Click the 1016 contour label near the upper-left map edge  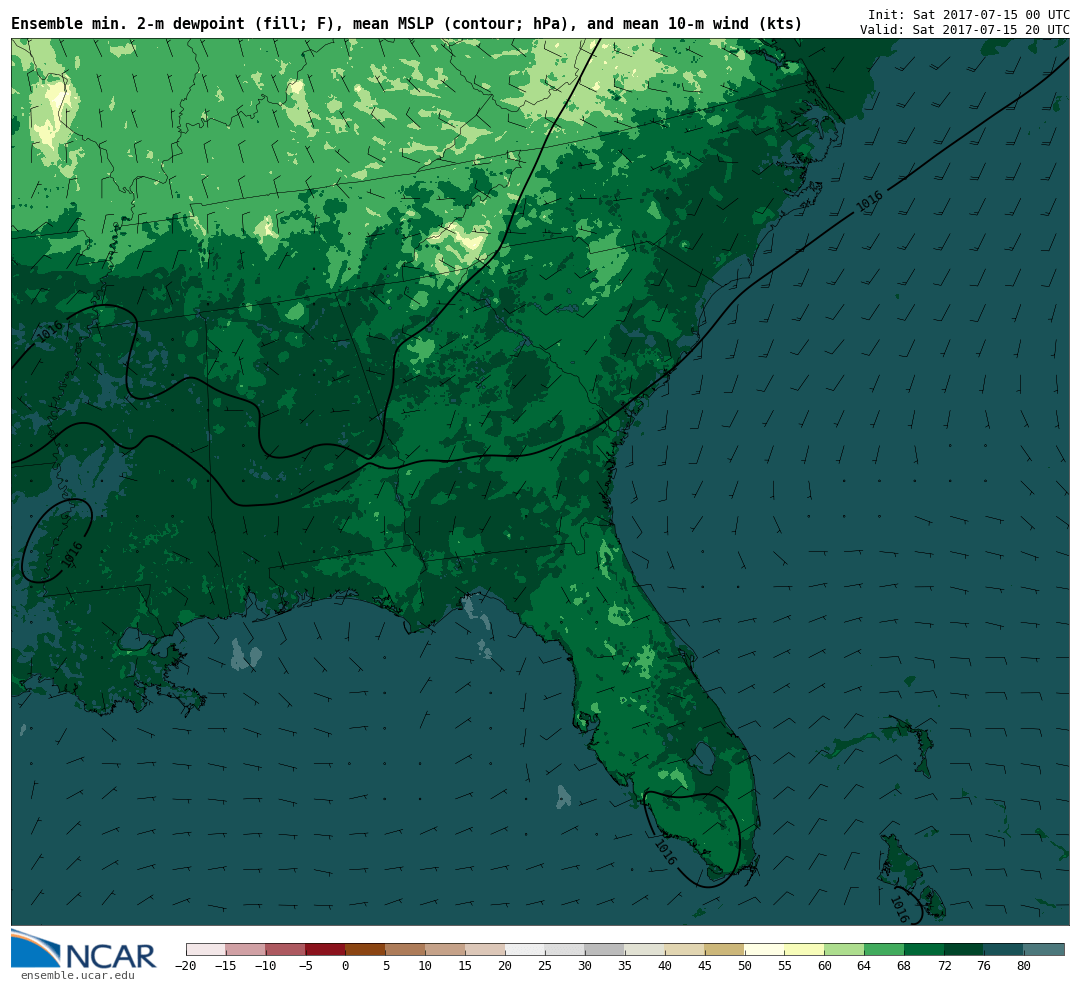coord(50,331)
